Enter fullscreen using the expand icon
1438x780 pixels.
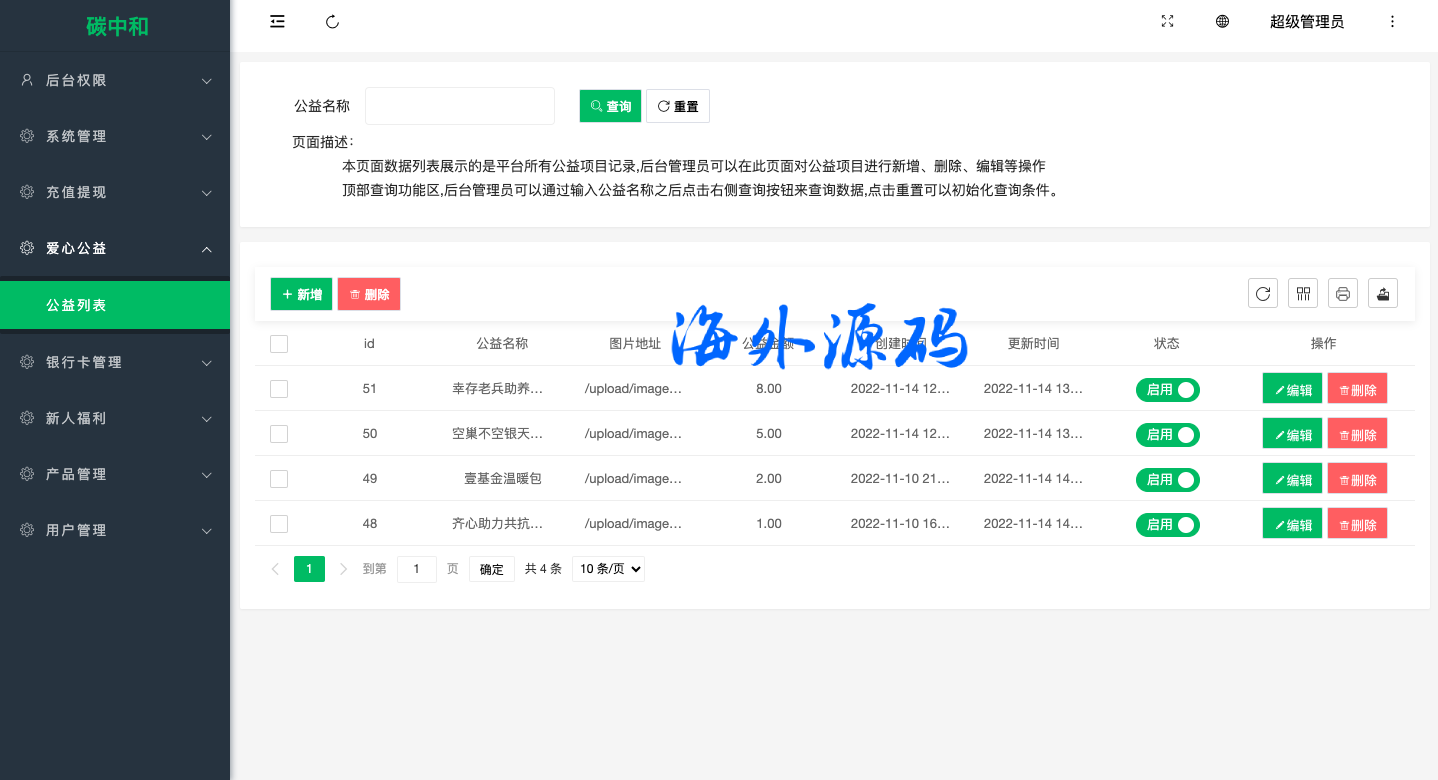click(1167, 22)
